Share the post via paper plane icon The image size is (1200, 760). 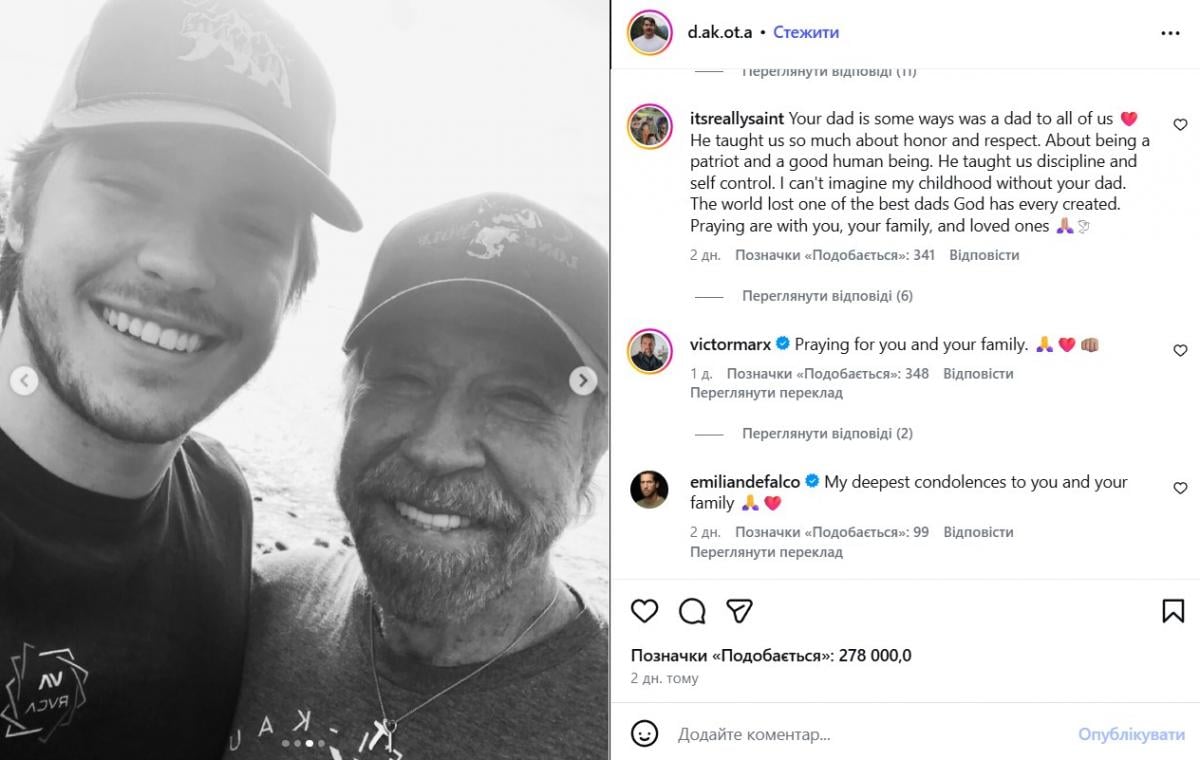tap(739, 611)
